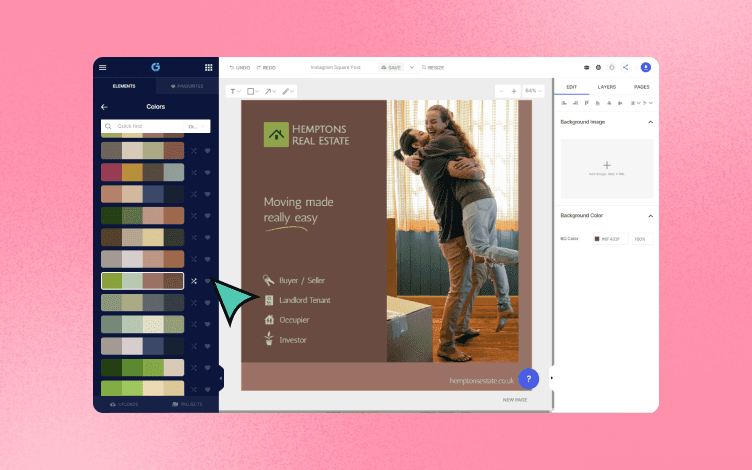Screen dimensions: 752x470
Task: Open the 64% zoom level dropdown
Action: click(x=533, y=91)
